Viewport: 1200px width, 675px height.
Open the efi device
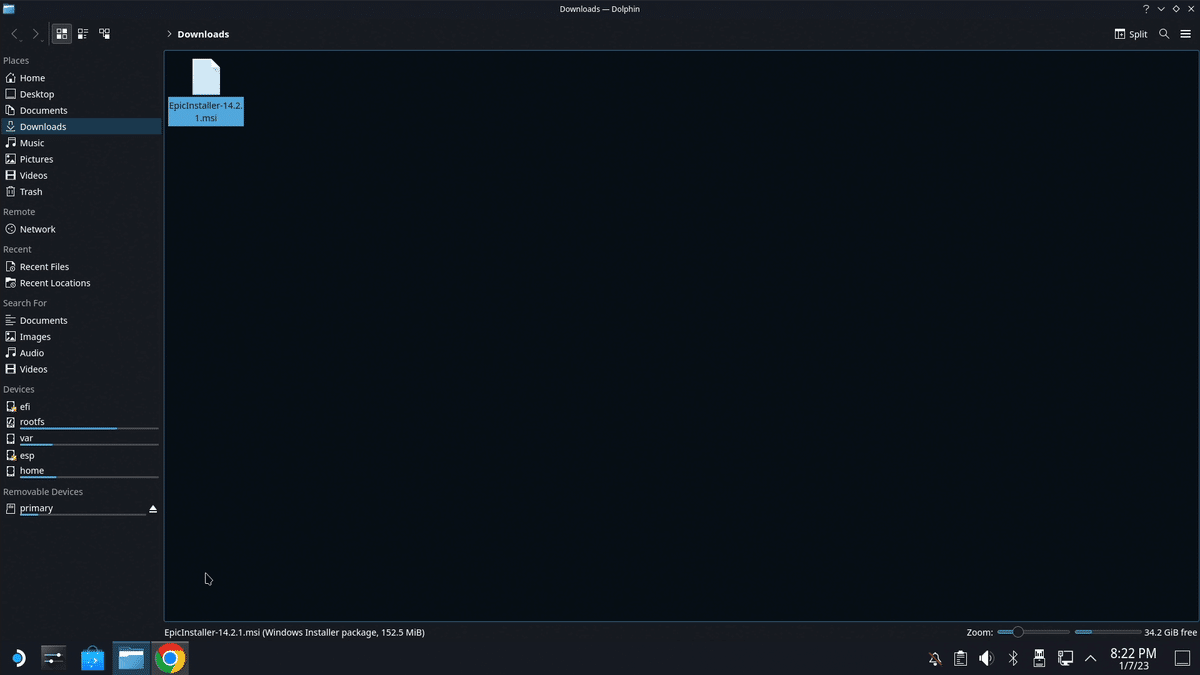[80, 407]
